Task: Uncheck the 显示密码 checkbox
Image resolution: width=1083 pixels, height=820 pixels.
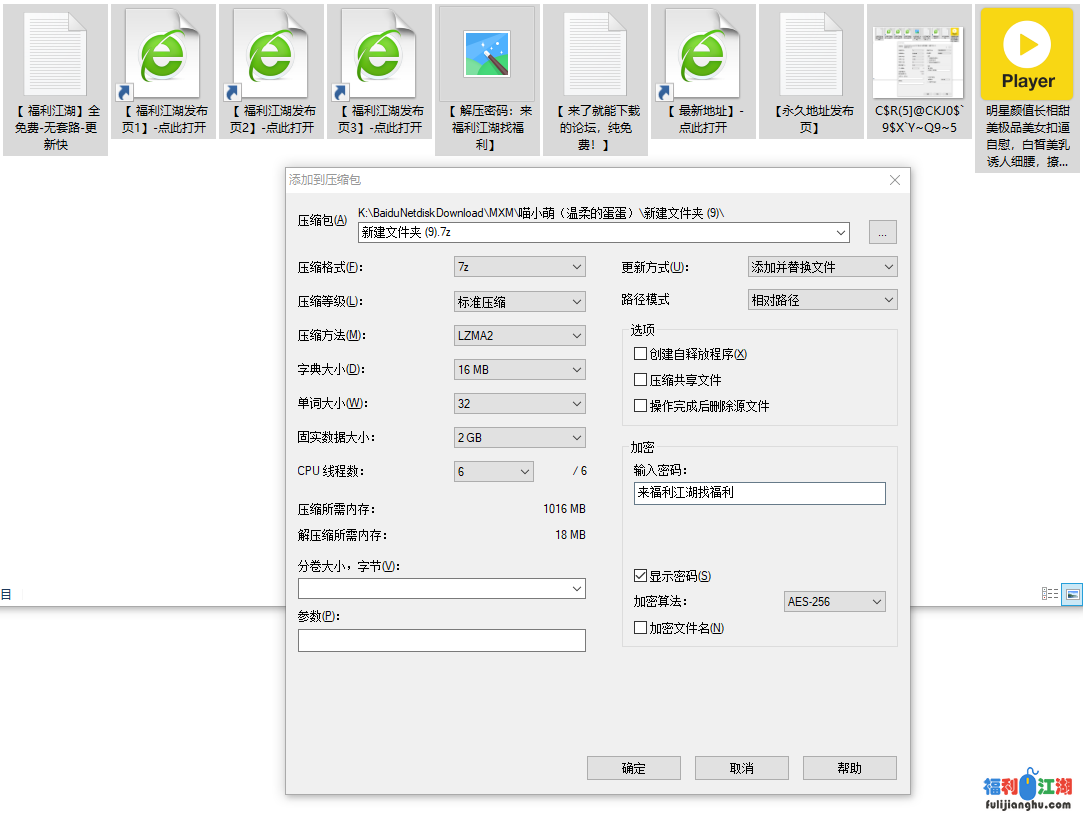Action: (x=641, y=576)
